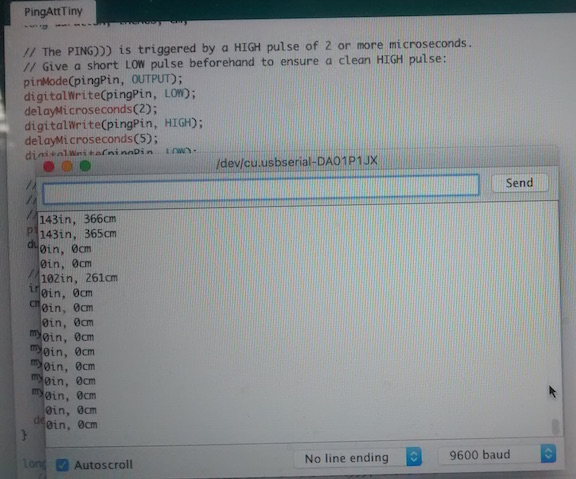Screen dimensions: 576x479
Task: Click the output line 143in, 365cm
Action: [x=78, y=234]
